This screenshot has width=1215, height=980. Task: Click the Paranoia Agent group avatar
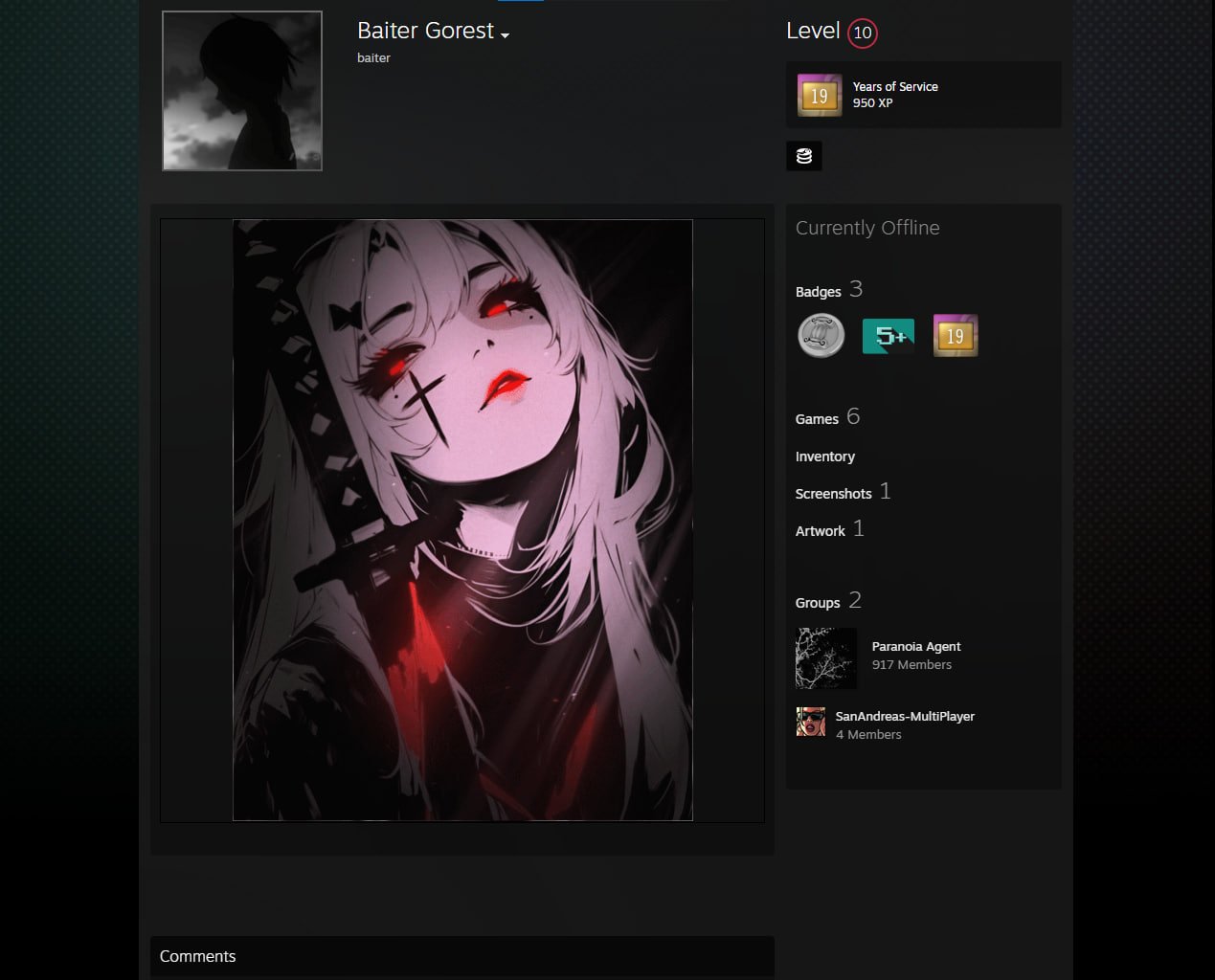[x=826, y=658]
